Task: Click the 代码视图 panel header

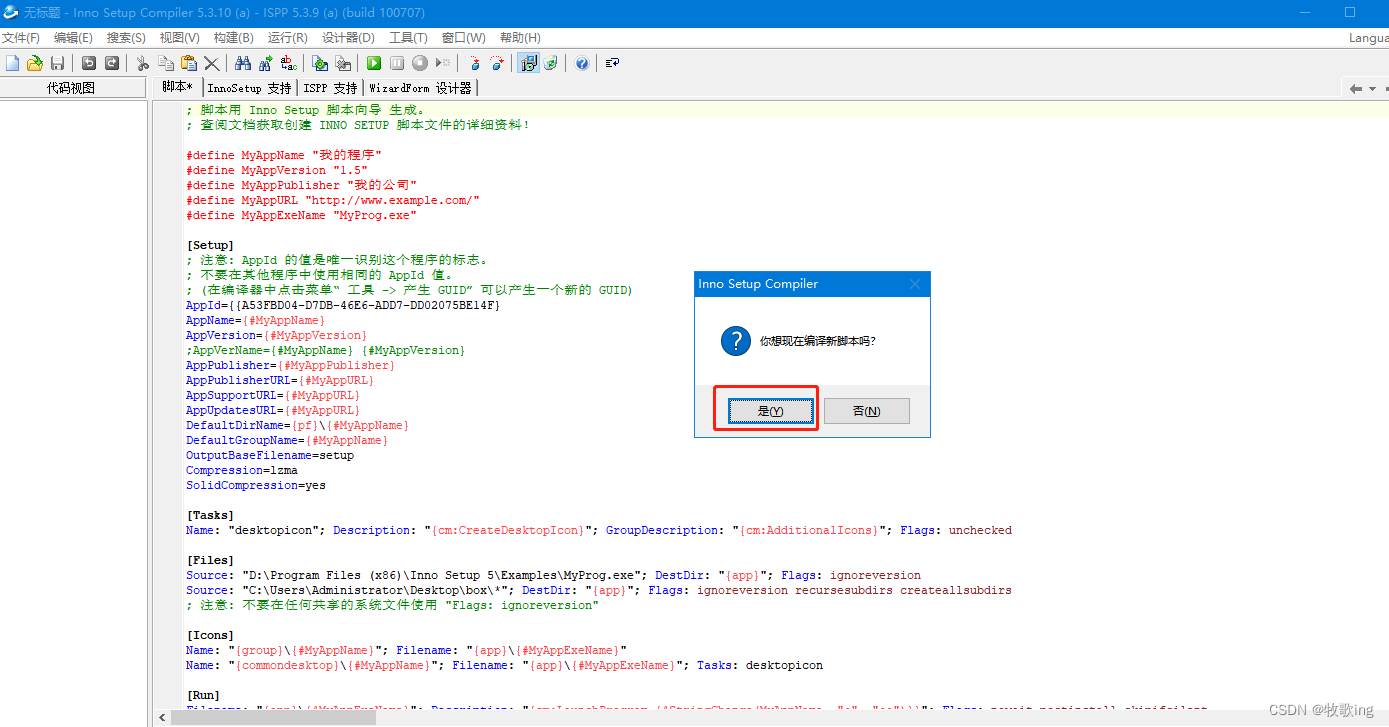Action: point(71,88)
